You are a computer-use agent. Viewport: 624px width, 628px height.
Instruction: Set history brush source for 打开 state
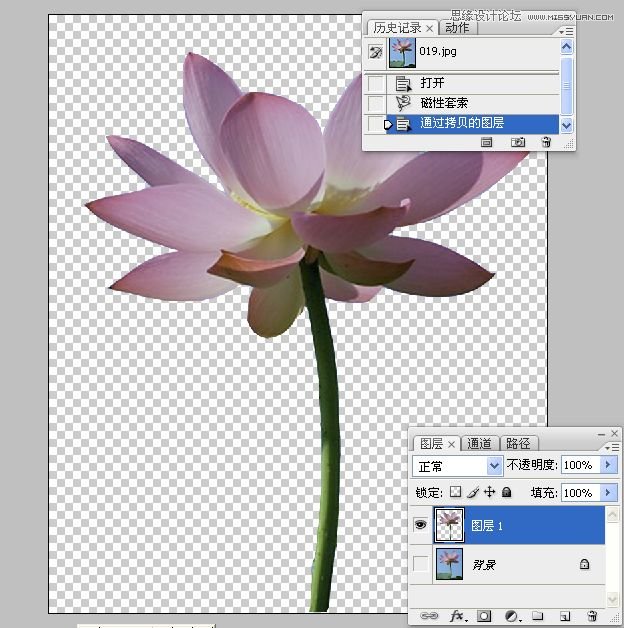tap(376, 84)
